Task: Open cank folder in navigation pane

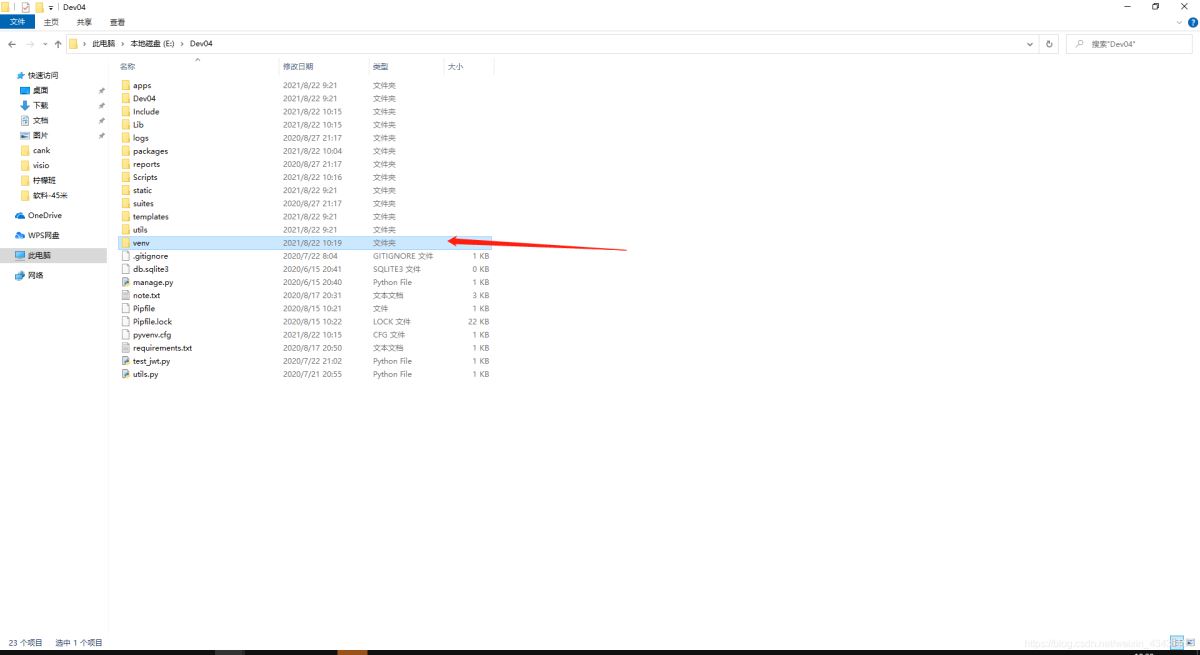Action: coord(41,150)
